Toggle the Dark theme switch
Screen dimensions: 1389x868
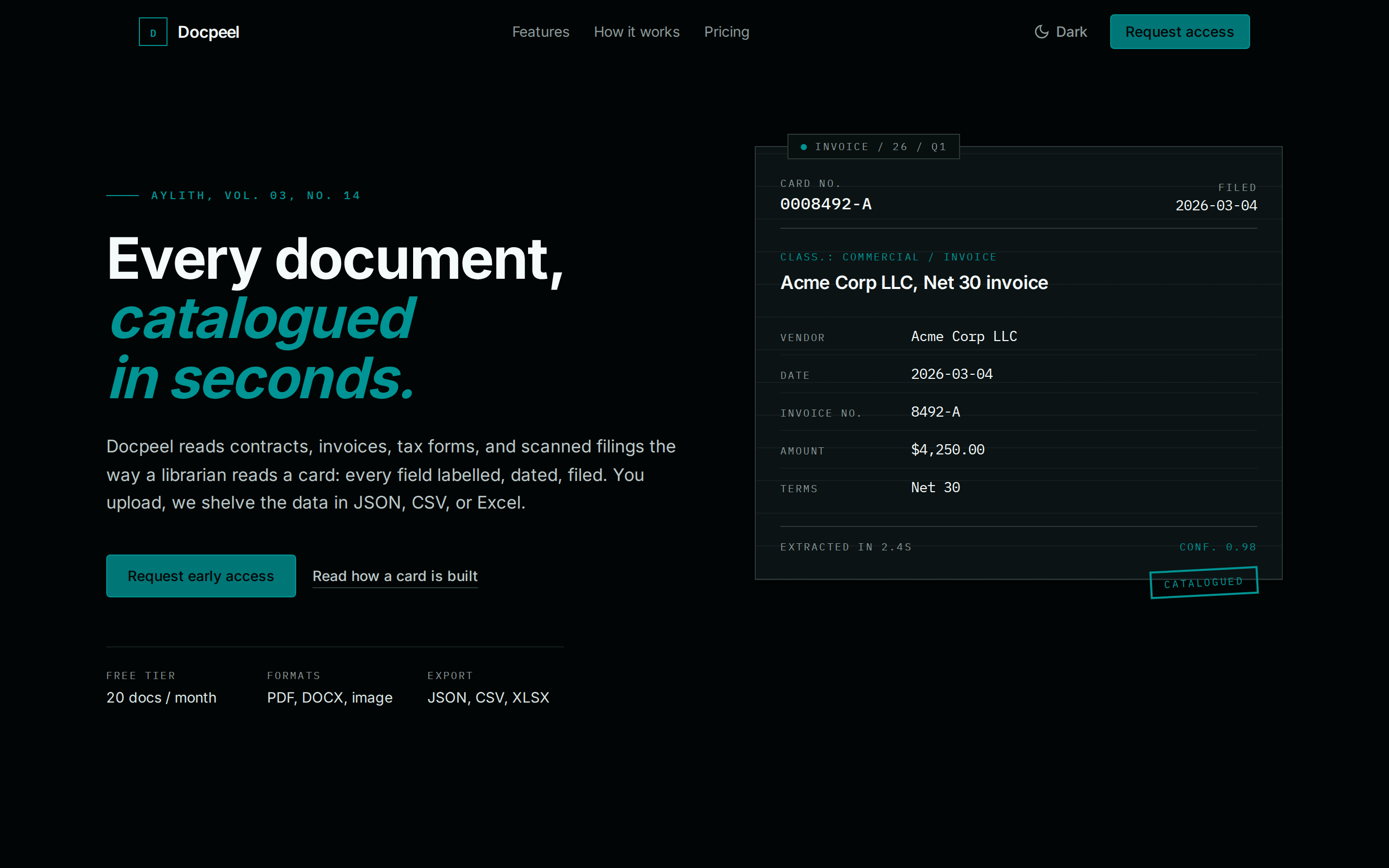[x=1061, y=32]
